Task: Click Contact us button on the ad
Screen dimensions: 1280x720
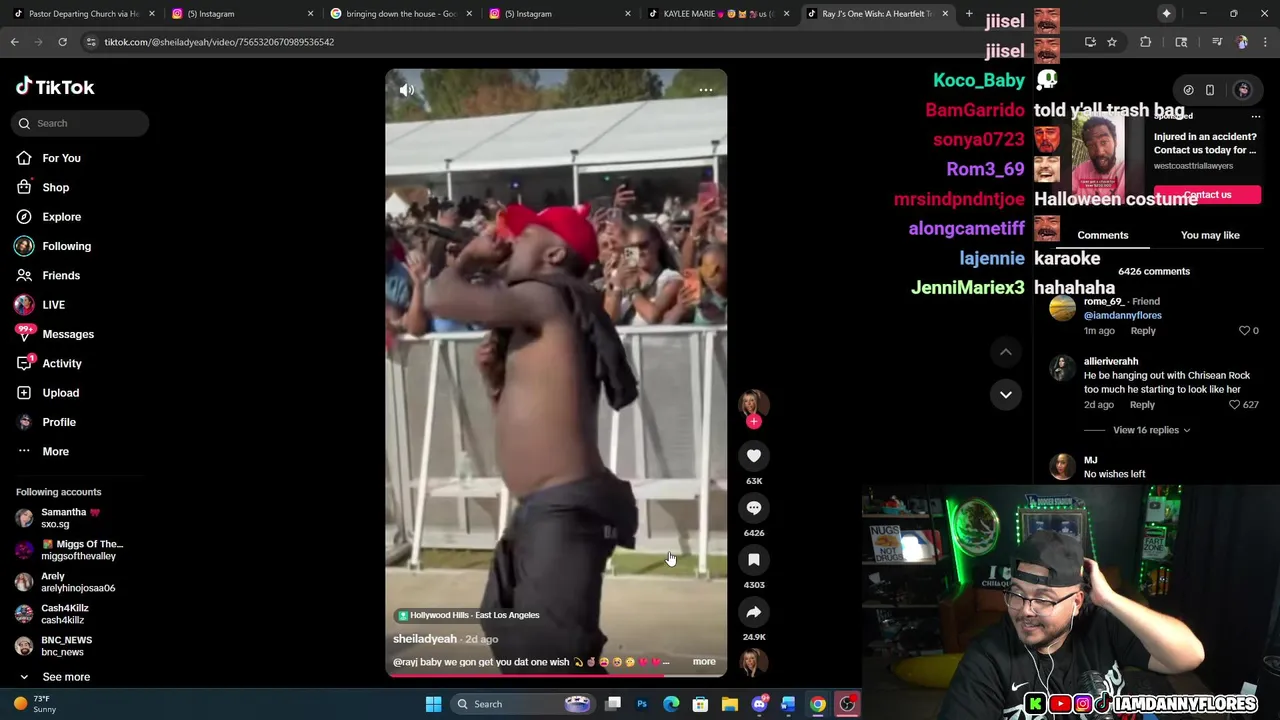Action: pos(1207,195)
